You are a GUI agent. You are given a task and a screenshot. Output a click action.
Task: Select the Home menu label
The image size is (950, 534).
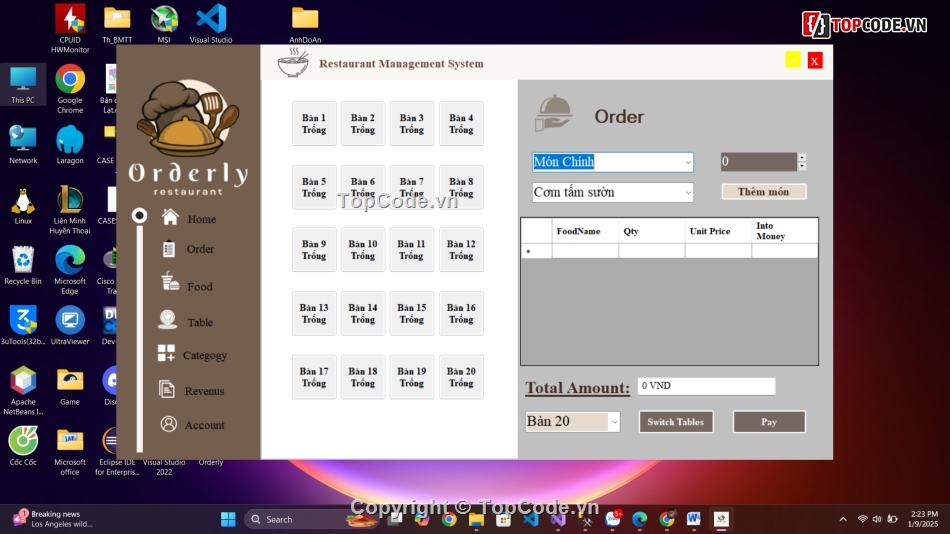(x=202, y=219)
